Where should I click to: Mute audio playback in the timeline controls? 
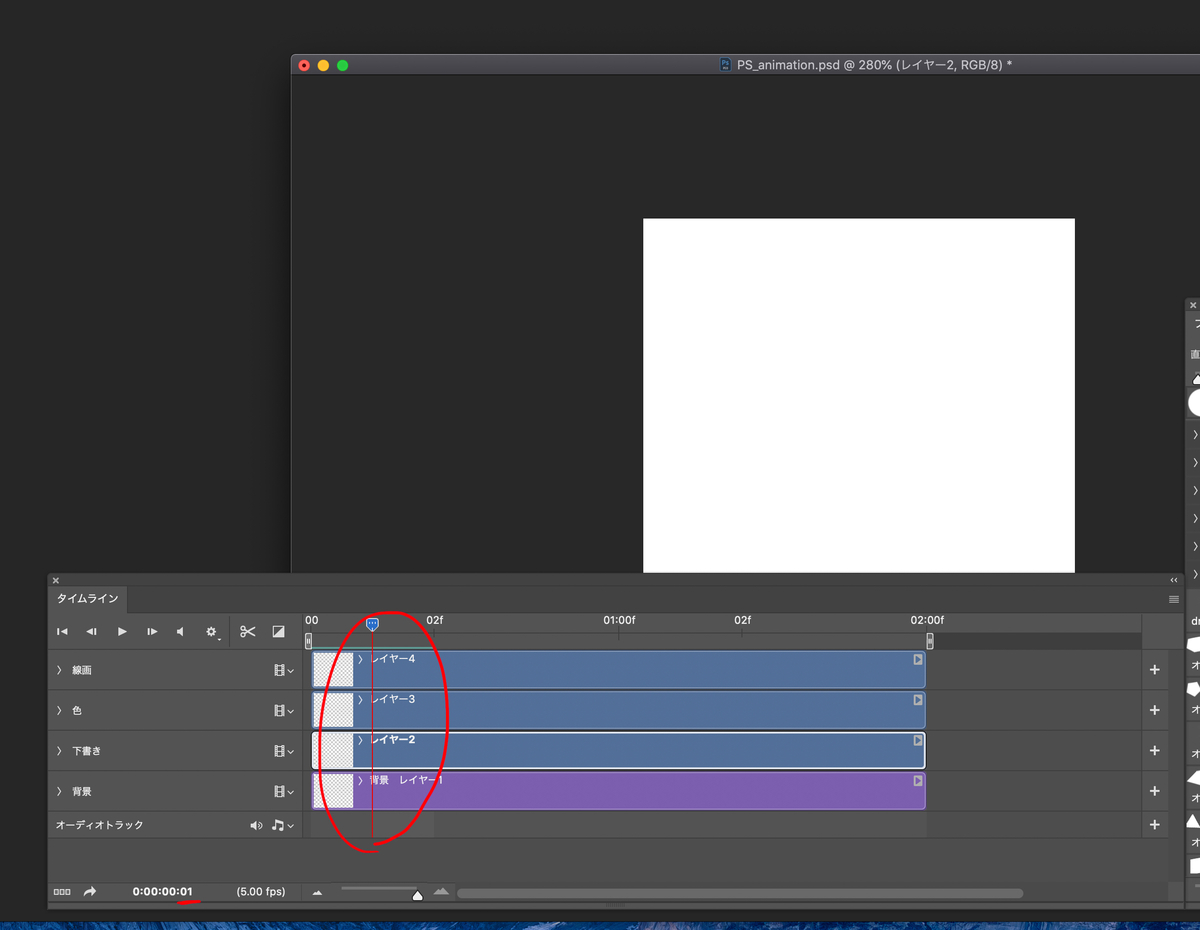tap(180, 631)
